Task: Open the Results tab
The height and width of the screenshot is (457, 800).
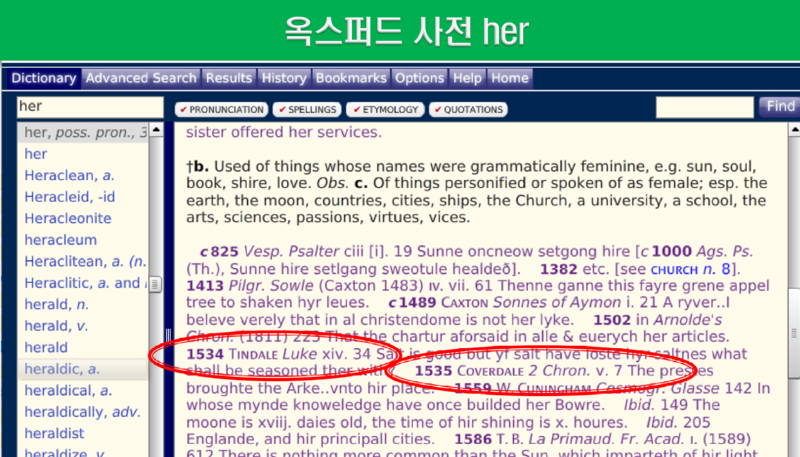Action: point(229,78)
